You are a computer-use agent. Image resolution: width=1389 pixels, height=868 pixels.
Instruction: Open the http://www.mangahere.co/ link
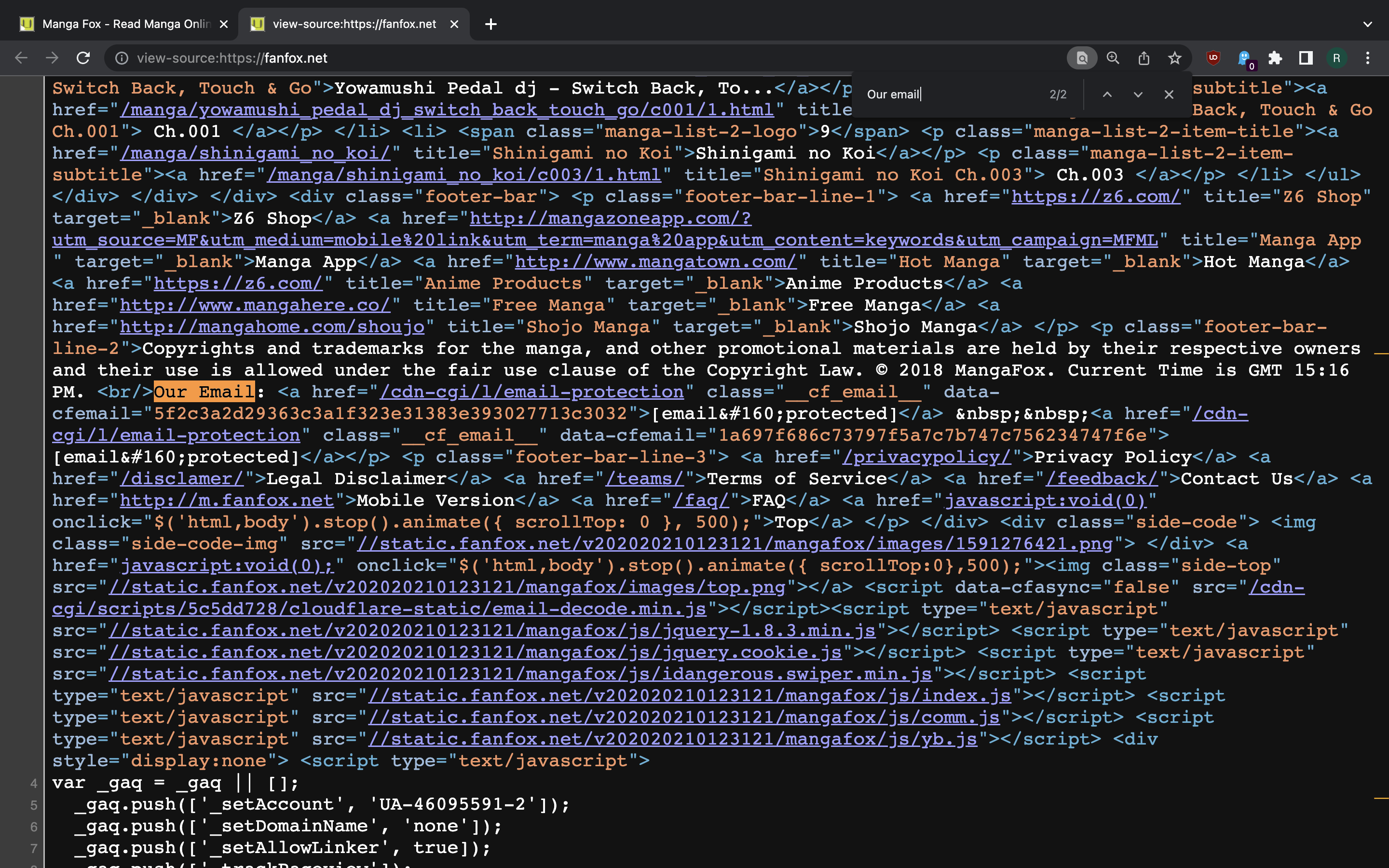point(255,305)
